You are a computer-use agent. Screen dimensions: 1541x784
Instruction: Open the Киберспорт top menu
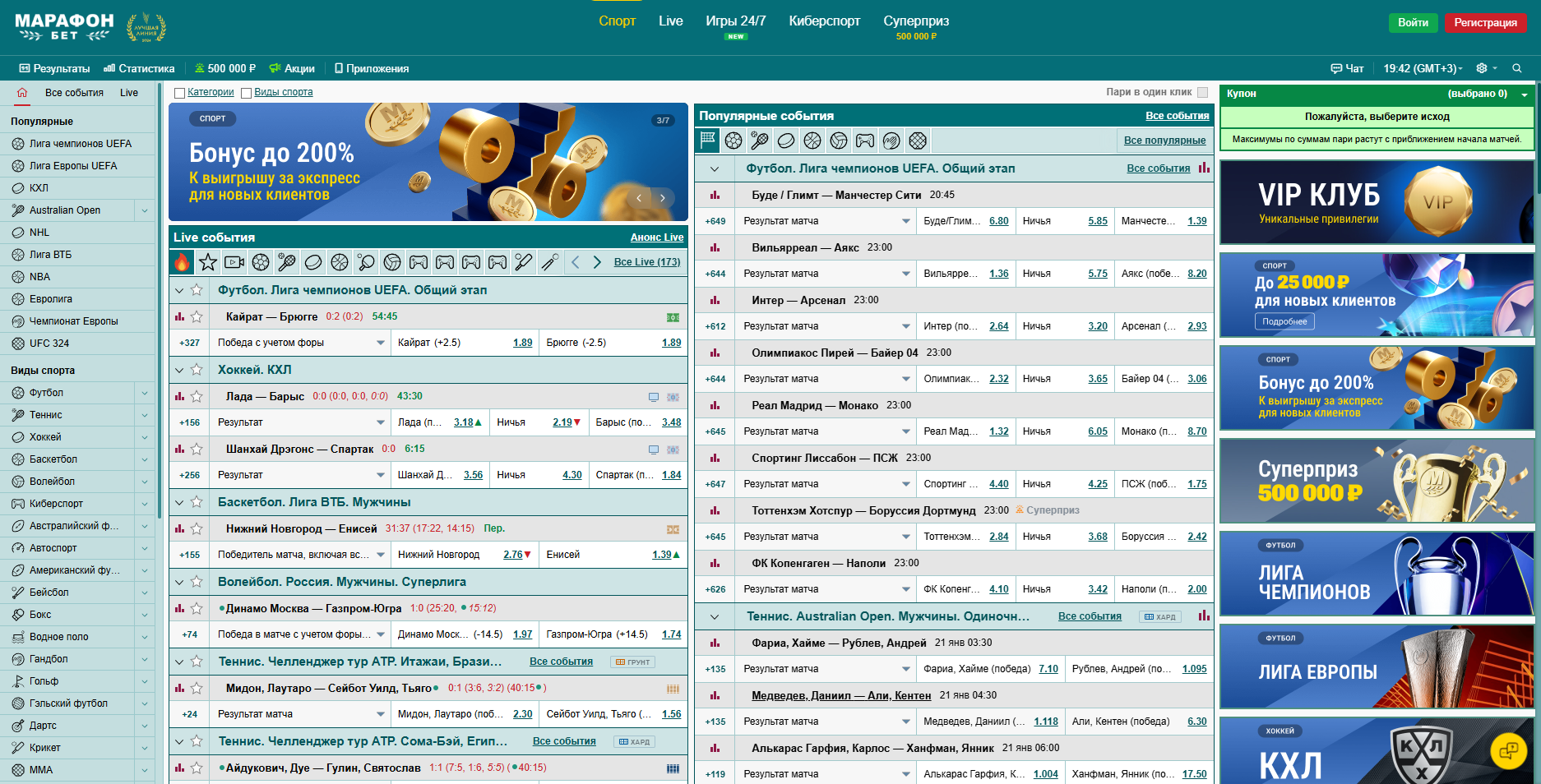tap(824, 21)
